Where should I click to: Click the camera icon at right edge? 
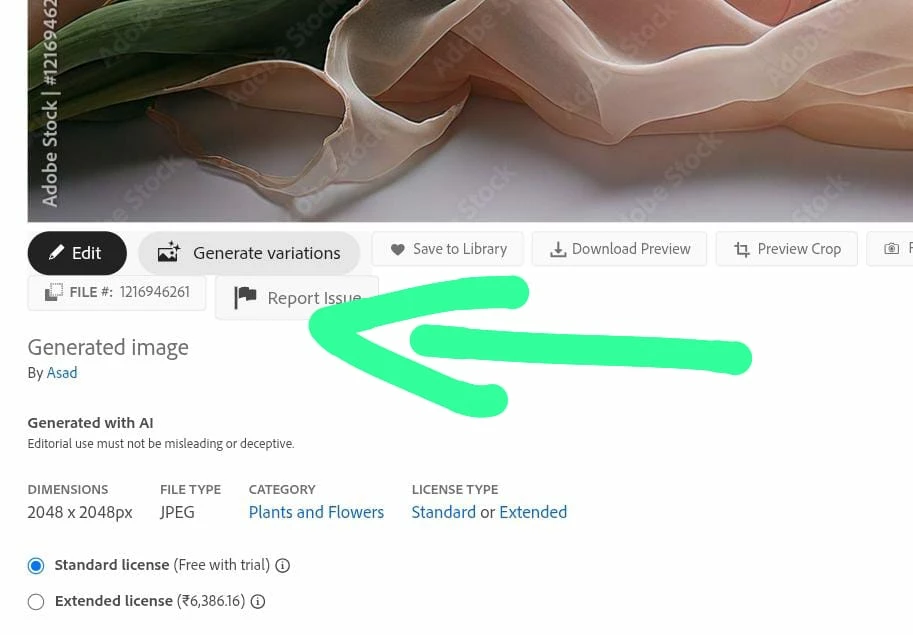[891, 249]
